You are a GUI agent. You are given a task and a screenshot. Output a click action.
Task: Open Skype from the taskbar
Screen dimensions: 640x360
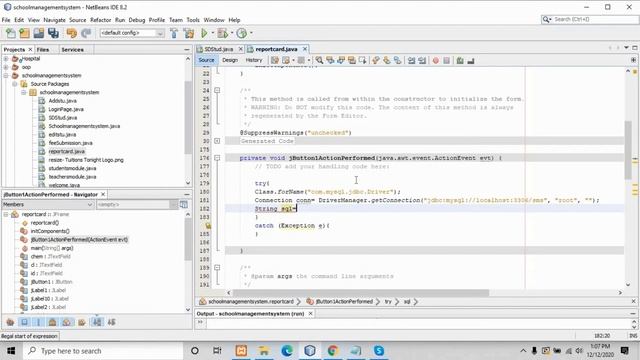[x=379, y=351]
